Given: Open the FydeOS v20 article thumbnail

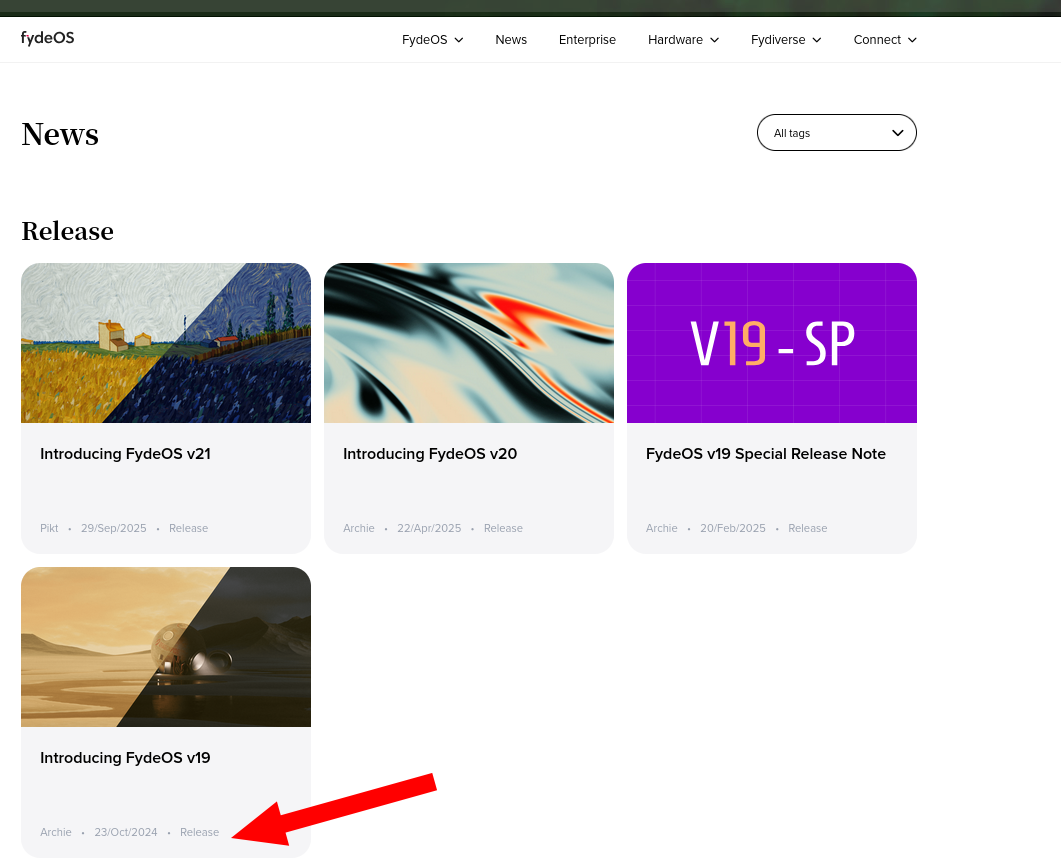Looking at the screenshot, I should [x=469, y=343].
